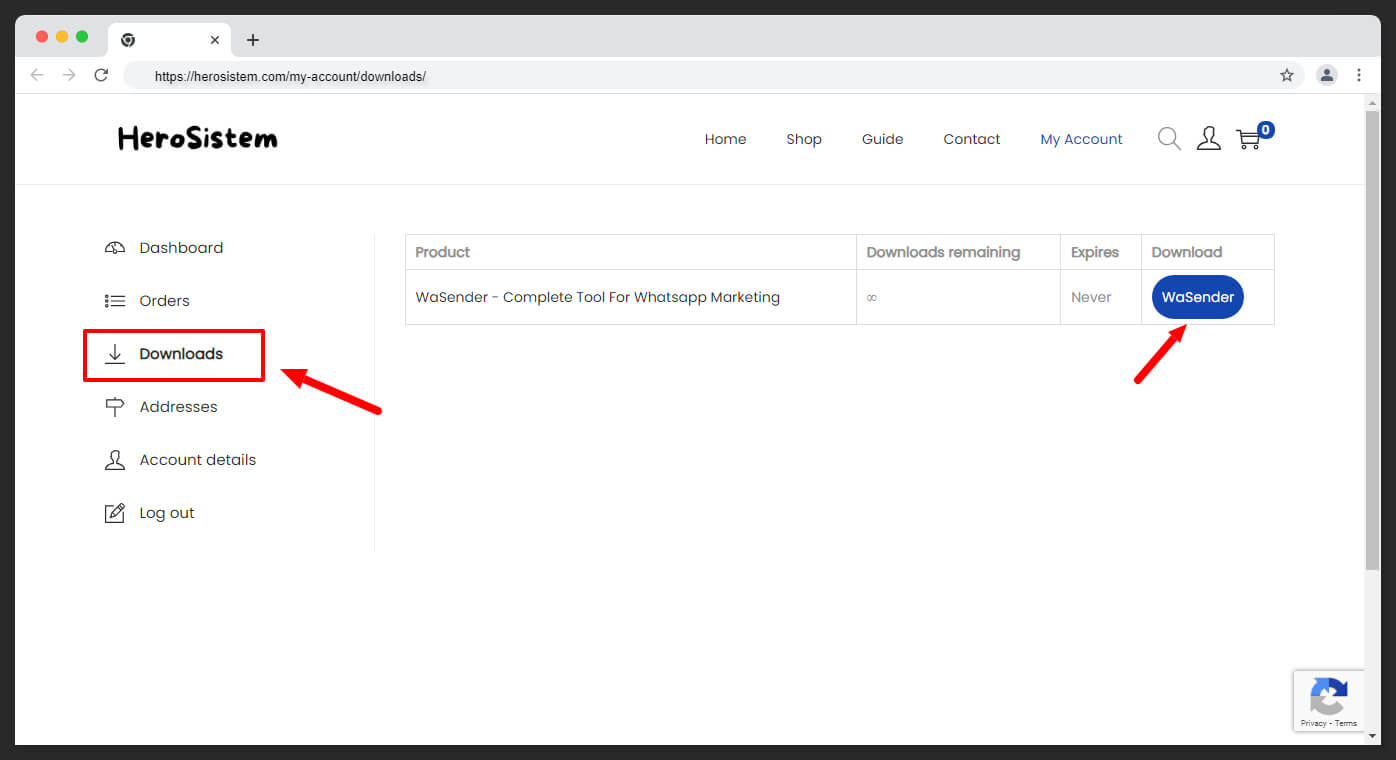The height and width of the screenshot is (760, 1396).
Task: Open a new browser tab
Action: (x=253, y=40)
